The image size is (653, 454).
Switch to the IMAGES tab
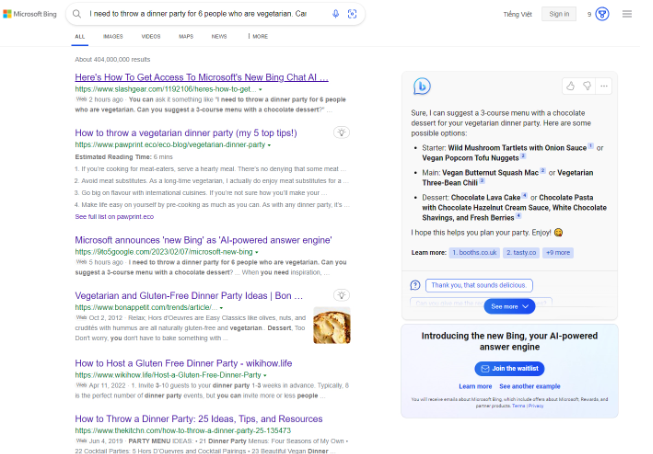coord(113,36)
